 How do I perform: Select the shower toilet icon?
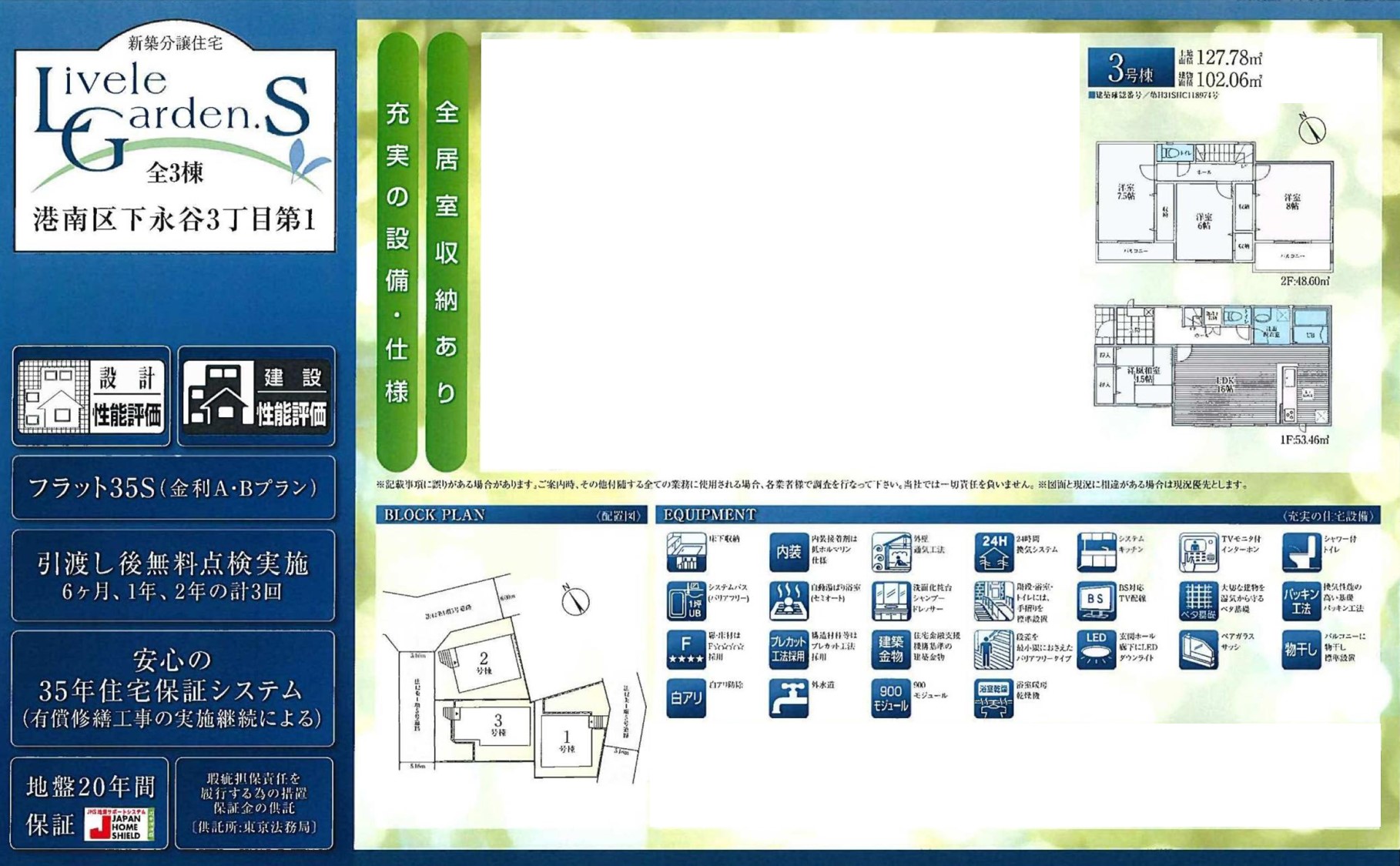click(1301, 552)
